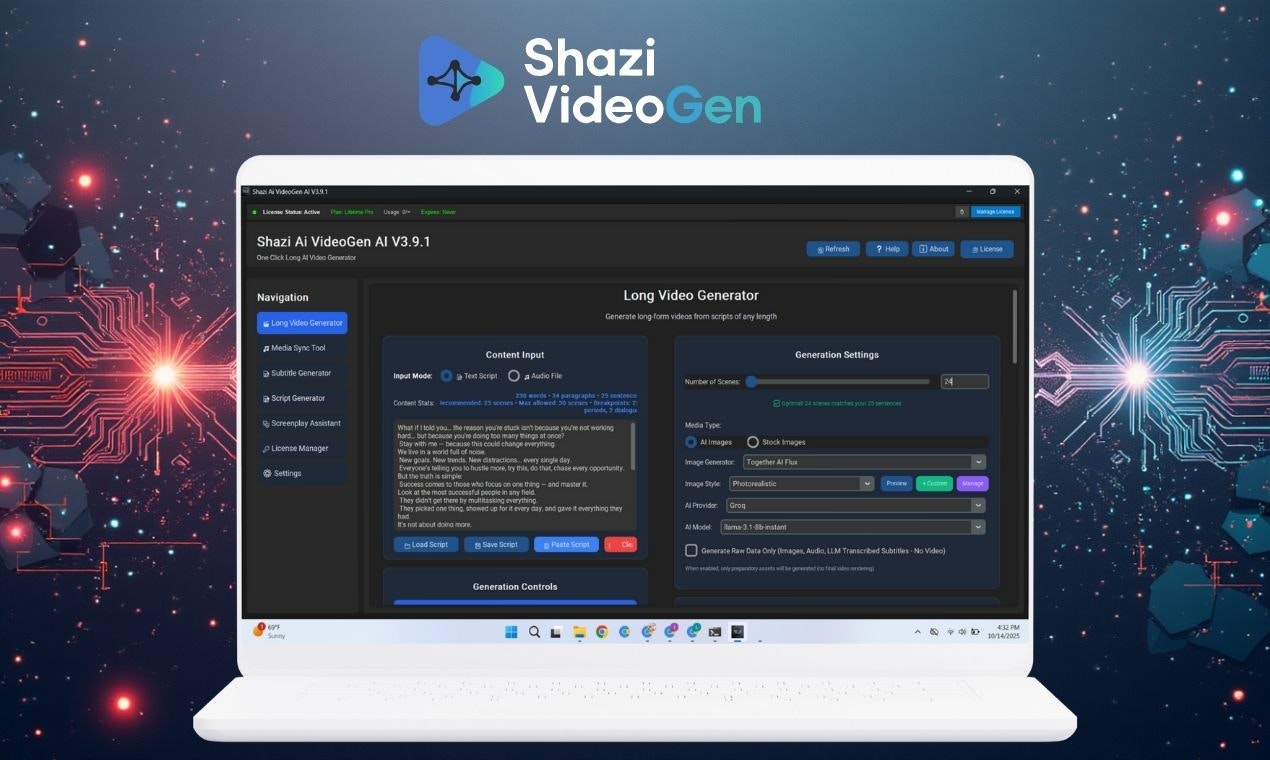Open the About dialog

(933, 248)
